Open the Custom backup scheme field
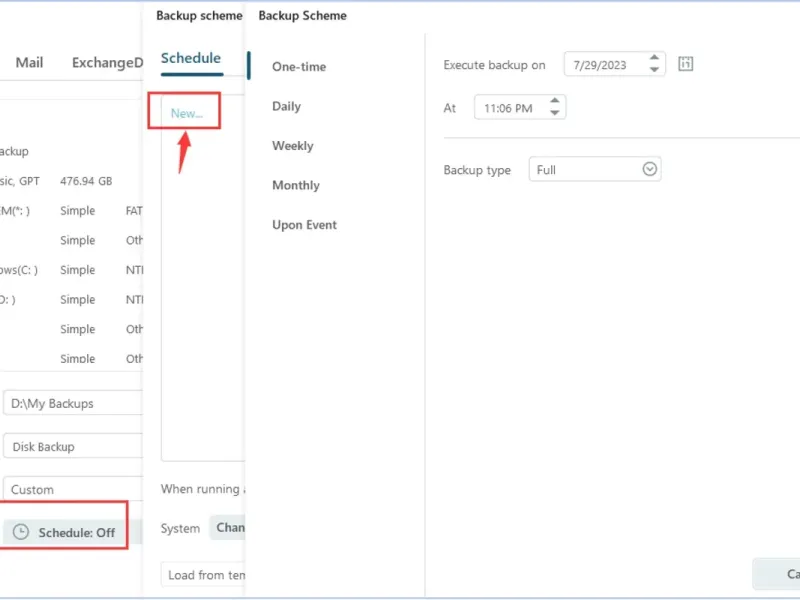Image resolution: width=800 pixels, height=600 pixels. (x=72, y=490)
